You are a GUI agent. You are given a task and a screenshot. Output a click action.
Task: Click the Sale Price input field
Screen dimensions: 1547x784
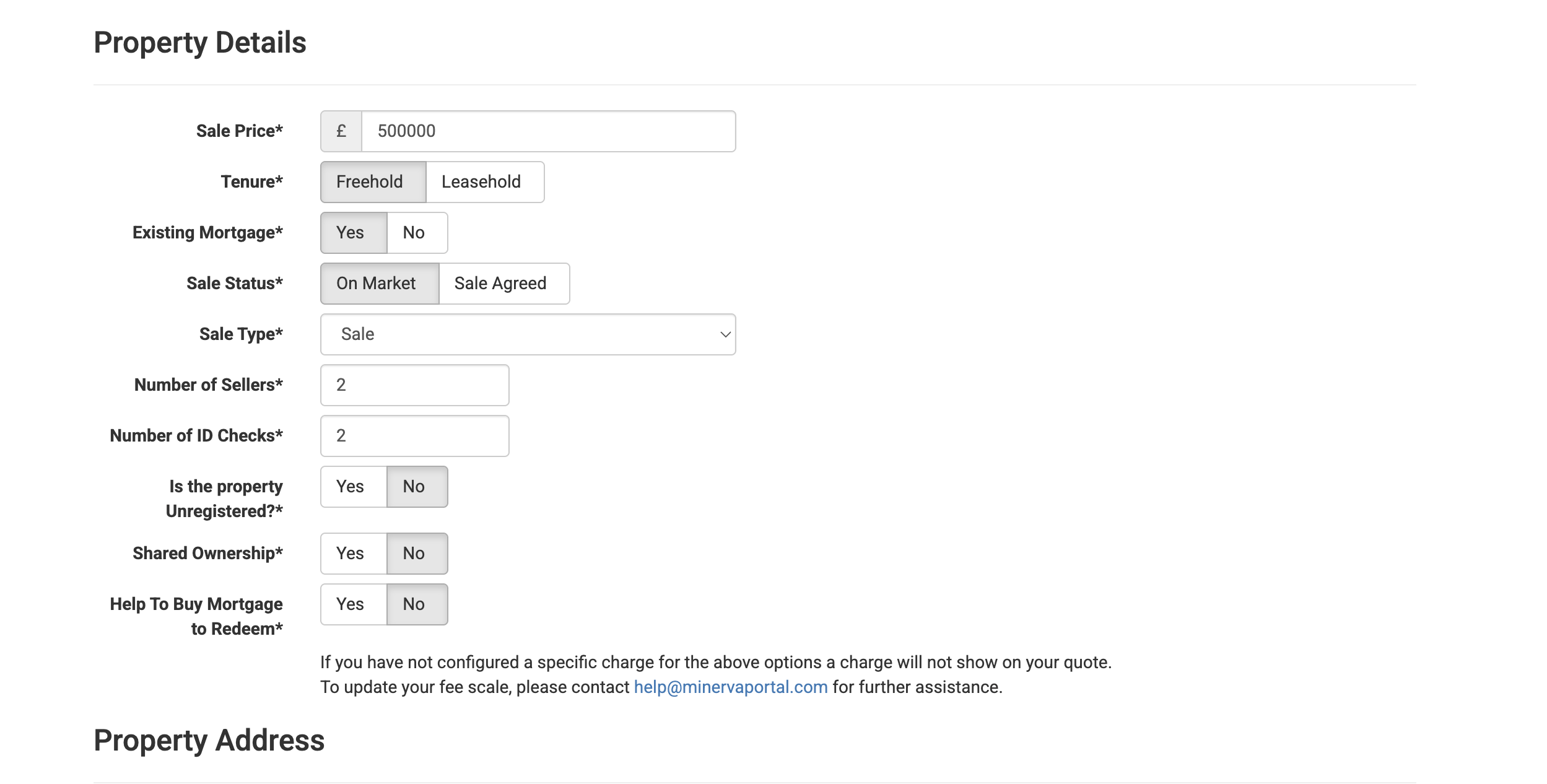click(x=548, y=131)
